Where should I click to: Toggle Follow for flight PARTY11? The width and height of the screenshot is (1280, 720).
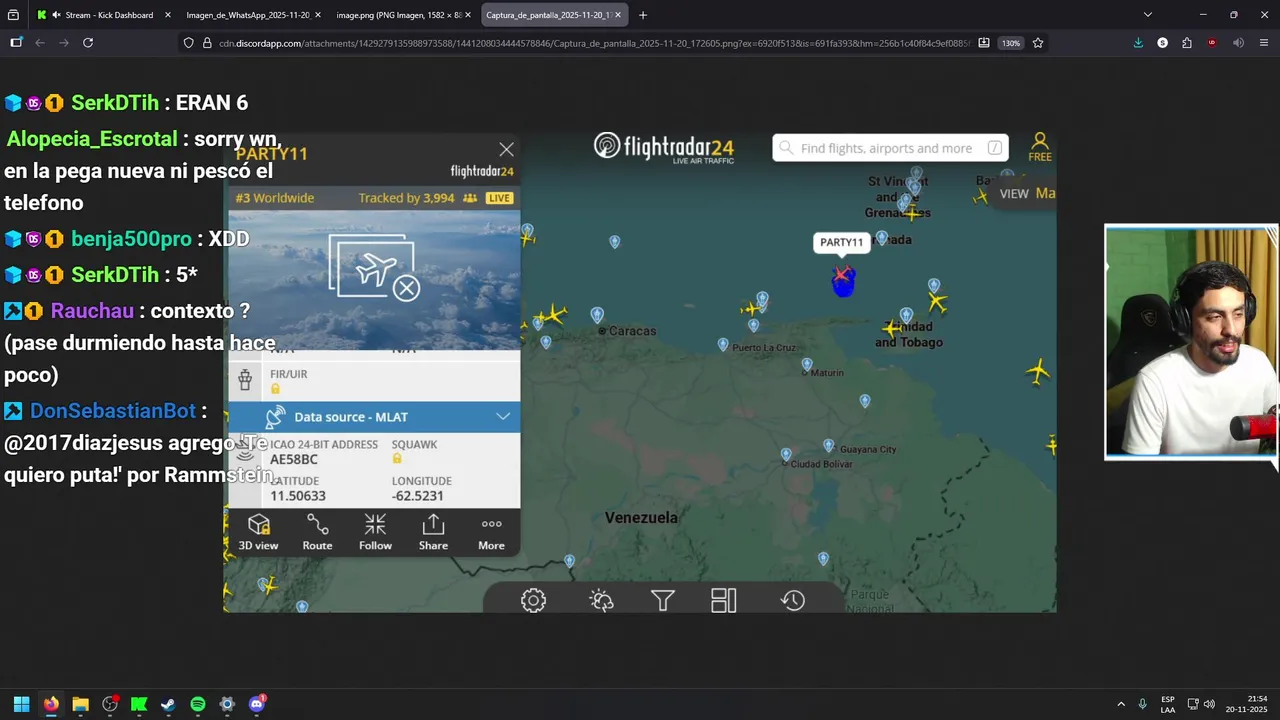point(375,533)
